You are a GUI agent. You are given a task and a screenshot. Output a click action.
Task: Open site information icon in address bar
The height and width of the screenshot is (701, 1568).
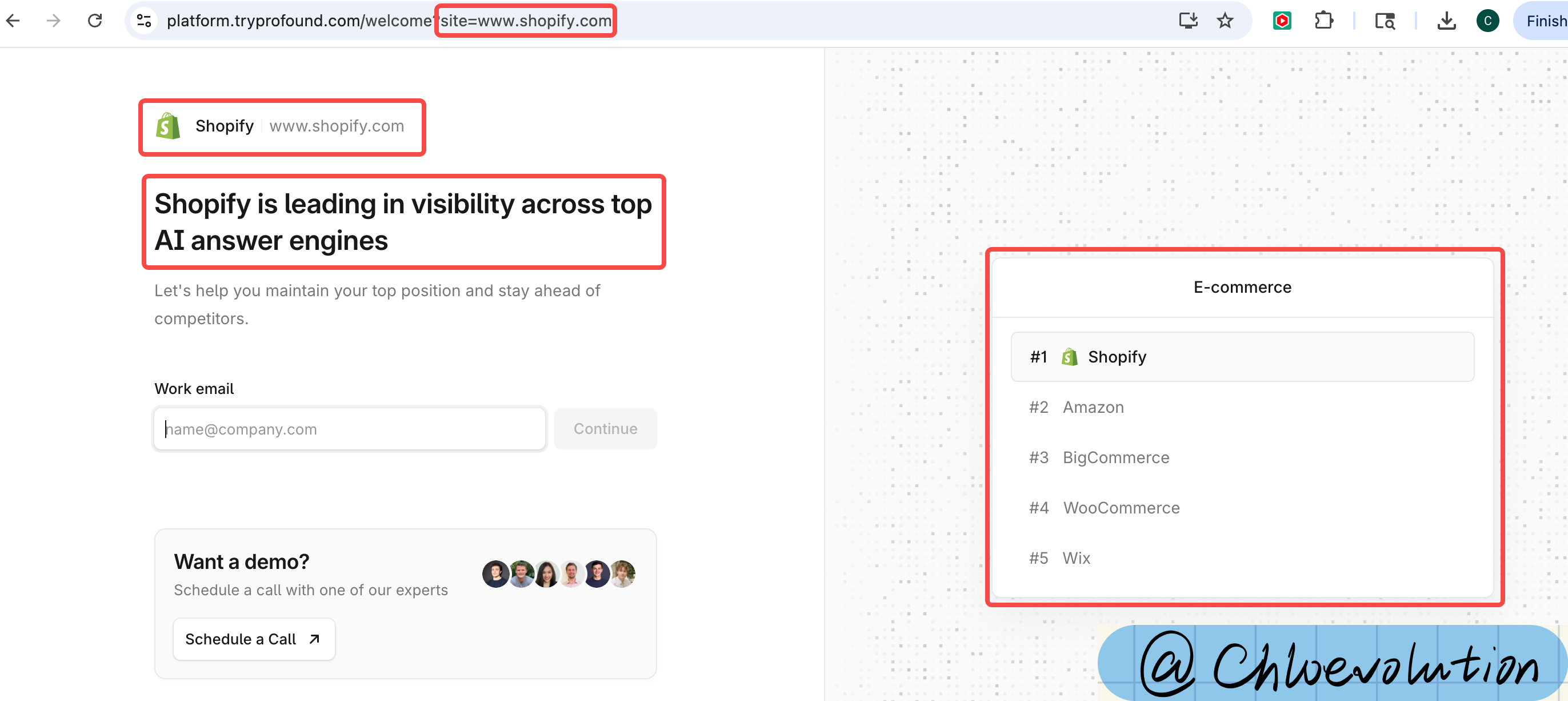143,21
